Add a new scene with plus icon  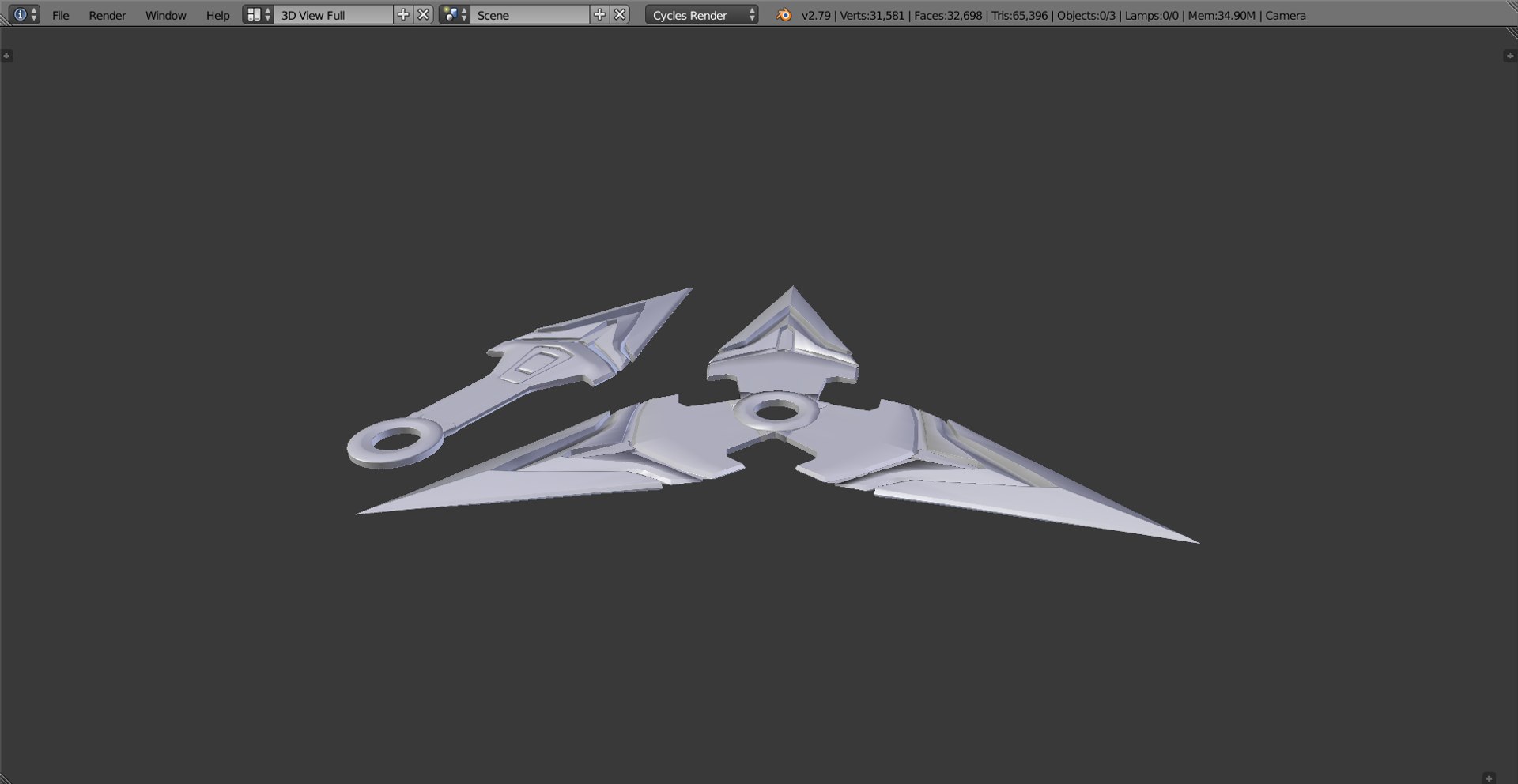coord(599,14)
